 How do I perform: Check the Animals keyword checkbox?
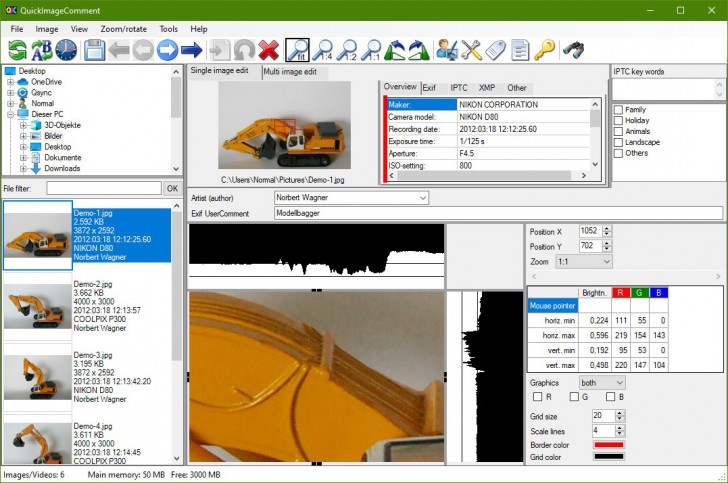point(618,131)
